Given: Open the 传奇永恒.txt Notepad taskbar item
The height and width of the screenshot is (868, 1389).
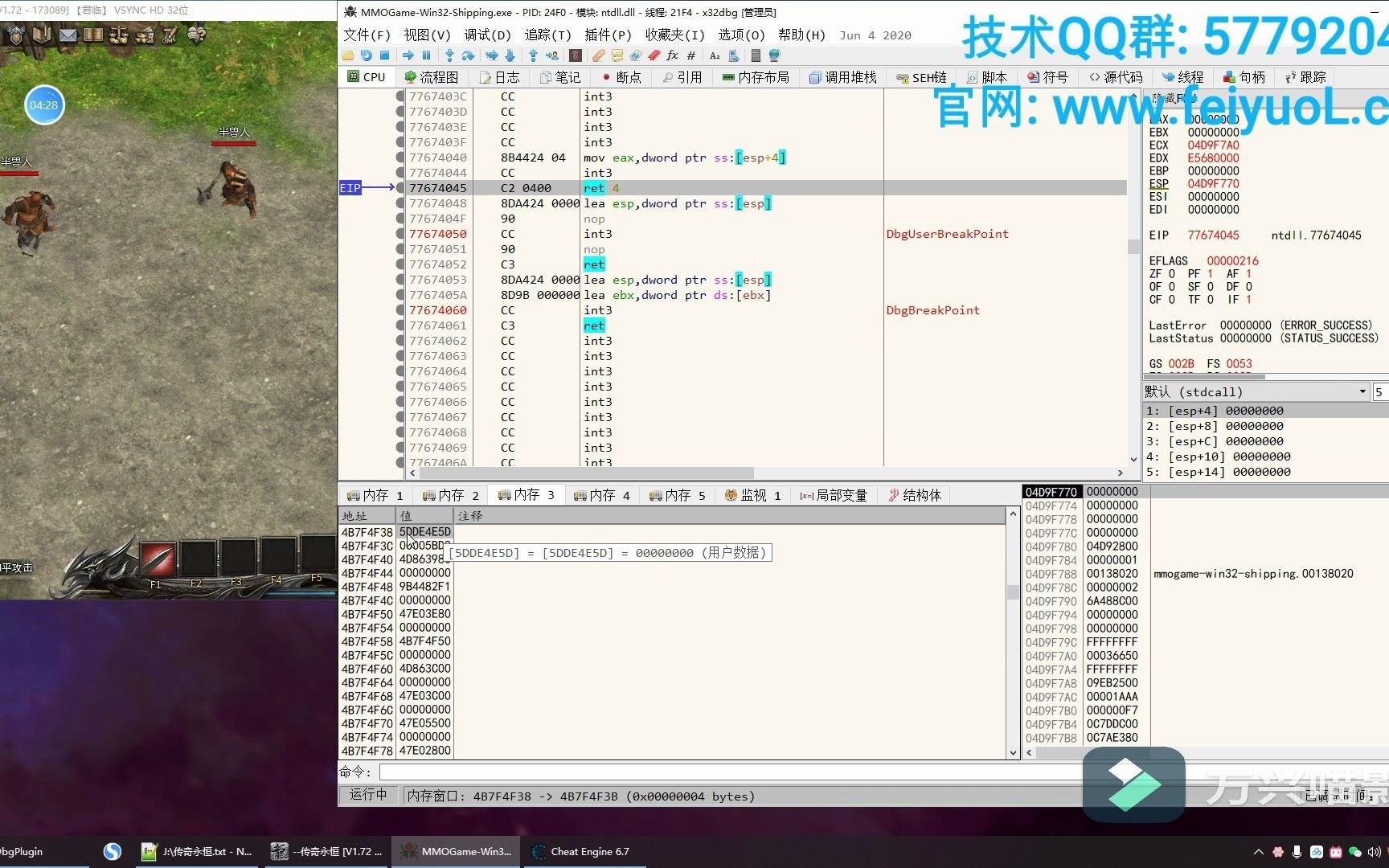Looking at the screenshot, I should 199,852.
